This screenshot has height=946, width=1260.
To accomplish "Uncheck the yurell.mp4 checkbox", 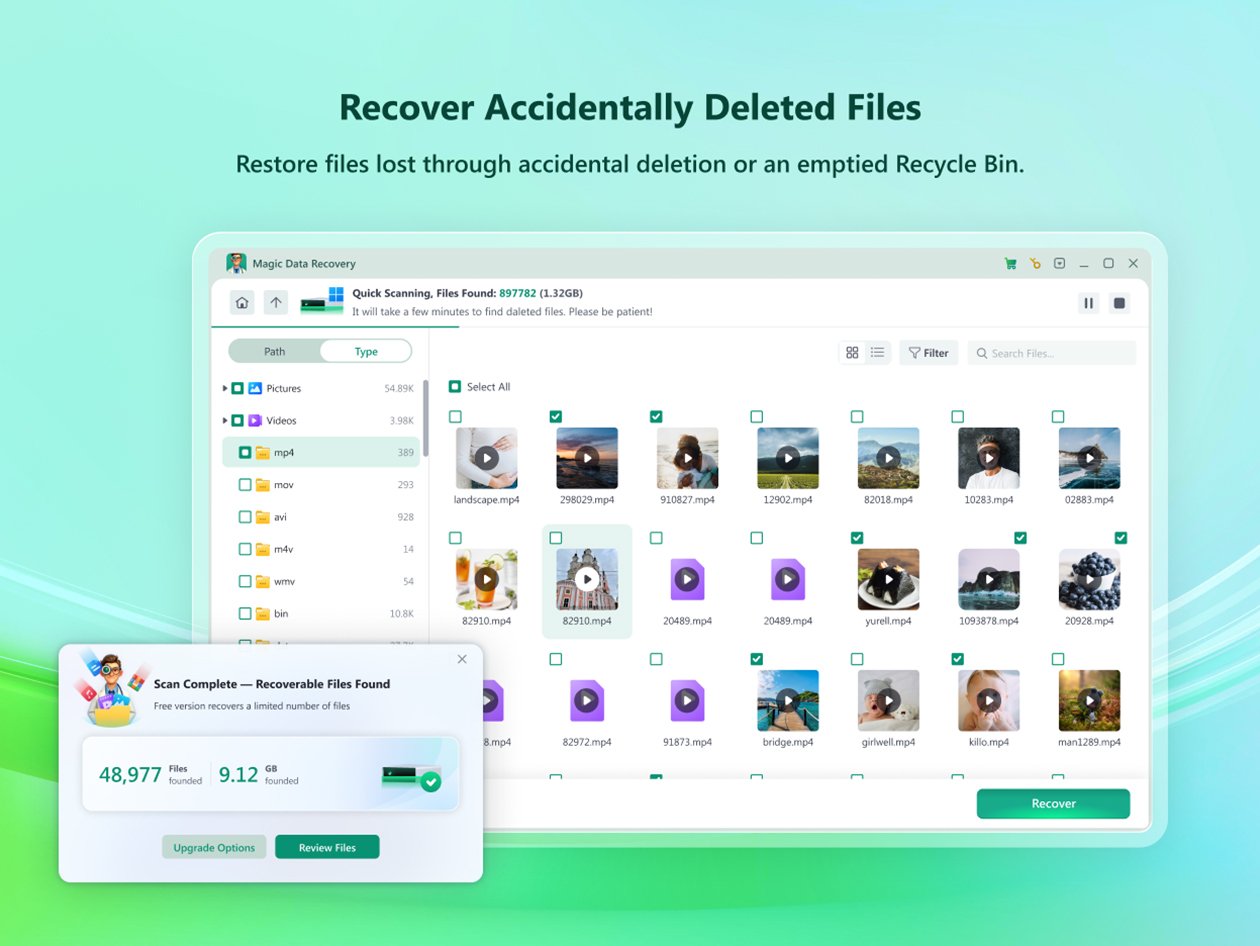I will point(857,538).
